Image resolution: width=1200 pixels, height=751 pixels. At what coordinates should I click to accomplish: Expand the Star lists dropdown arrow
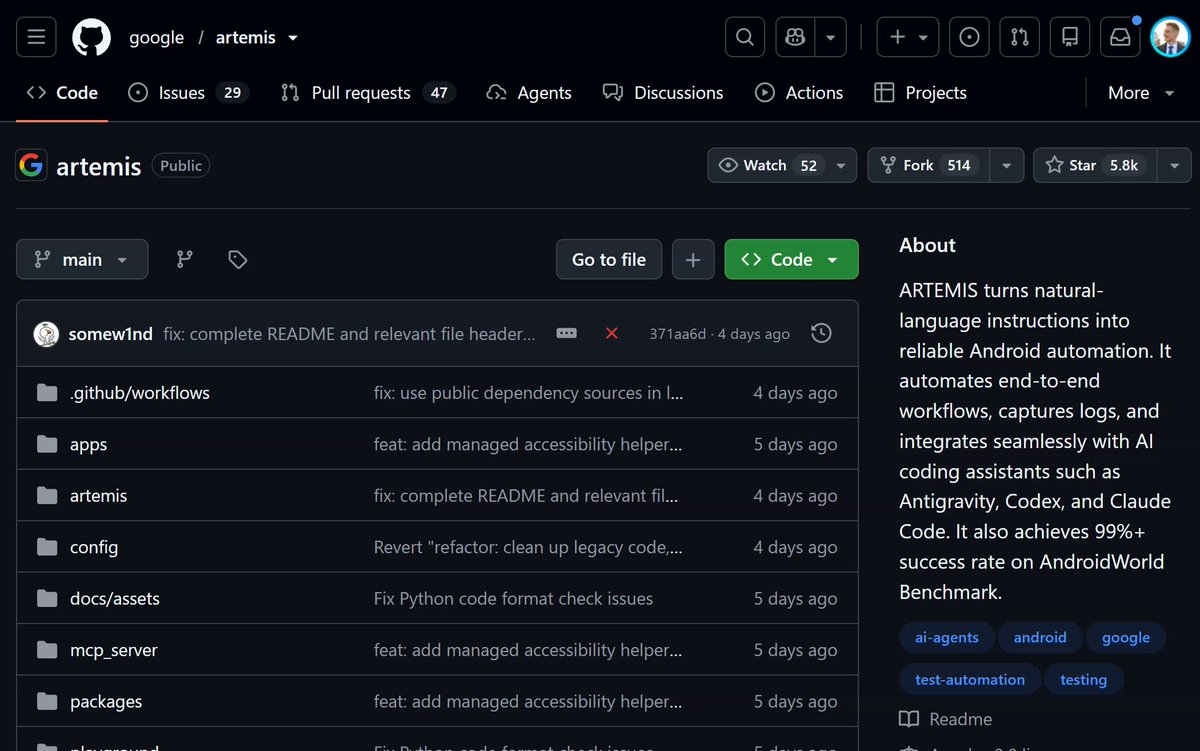[1175, 165]
